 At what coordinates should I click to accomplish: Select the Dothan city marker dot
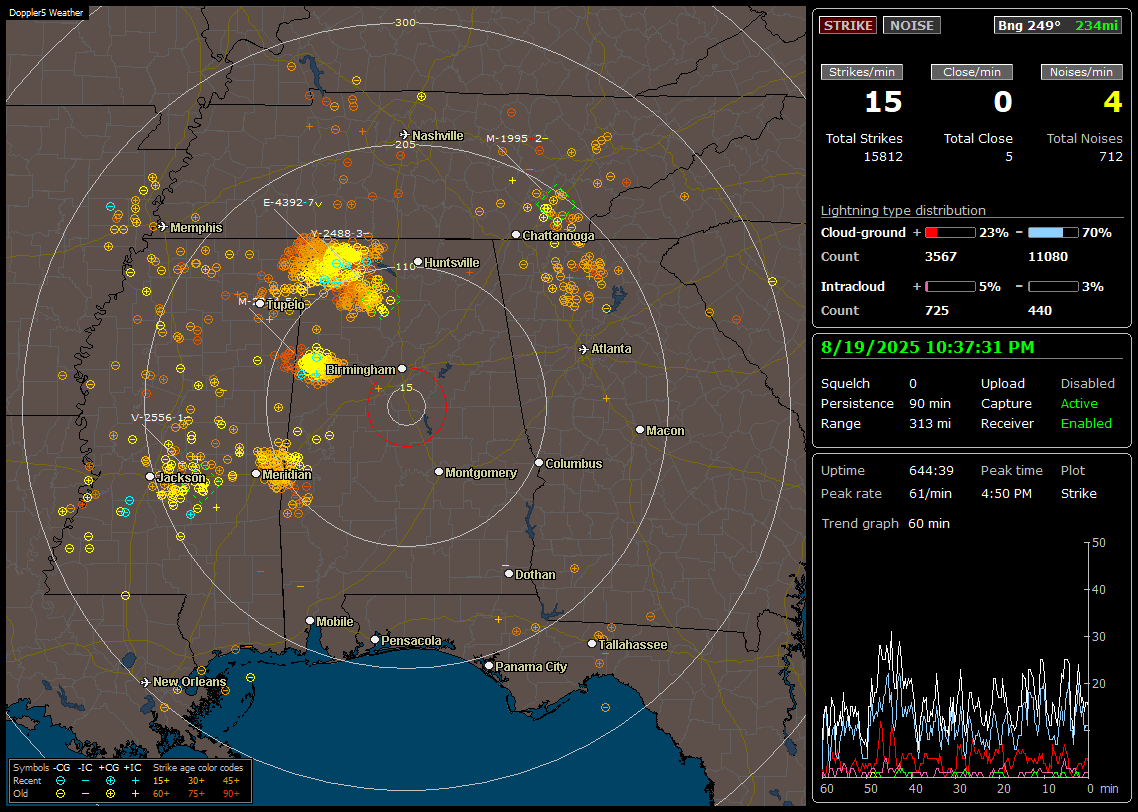coord(509,573)
